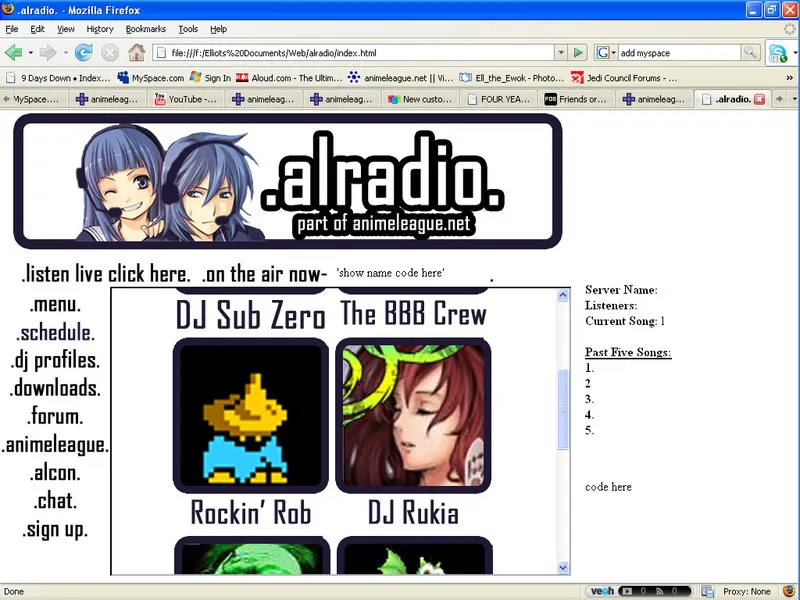Open the .dj profiles. link
This screenshot has width=800, height=600.
[55, 361]
